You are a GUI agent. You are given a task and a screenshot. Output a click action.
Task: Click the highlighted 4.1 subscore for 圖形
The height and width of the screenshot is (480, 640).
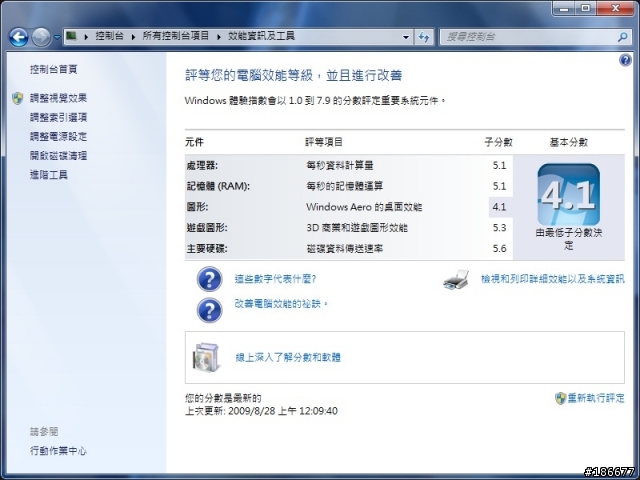click(x=499, y=207)
